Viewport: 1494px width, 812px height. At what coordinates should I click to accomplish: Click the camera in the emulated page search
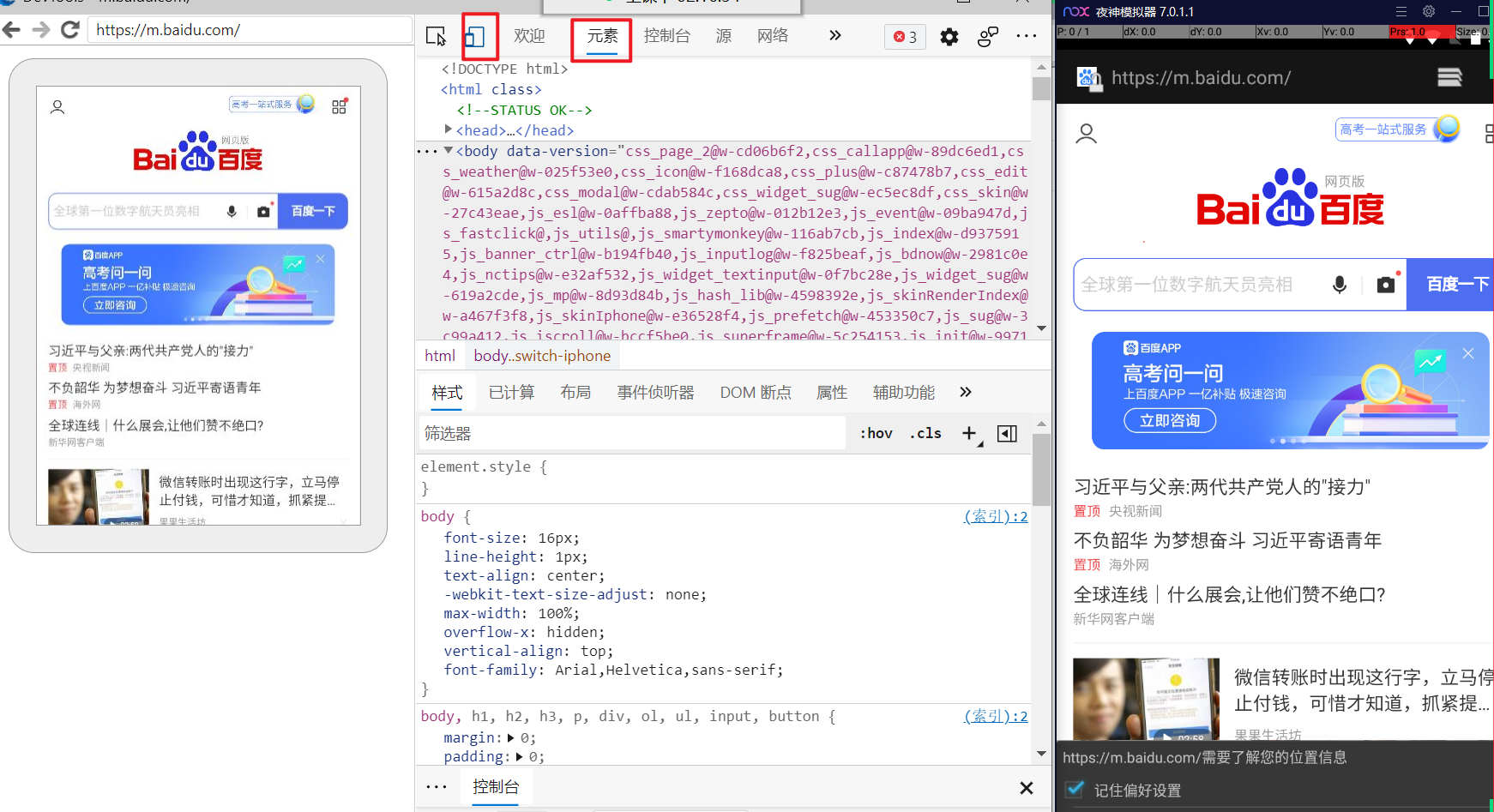[263, 212]
